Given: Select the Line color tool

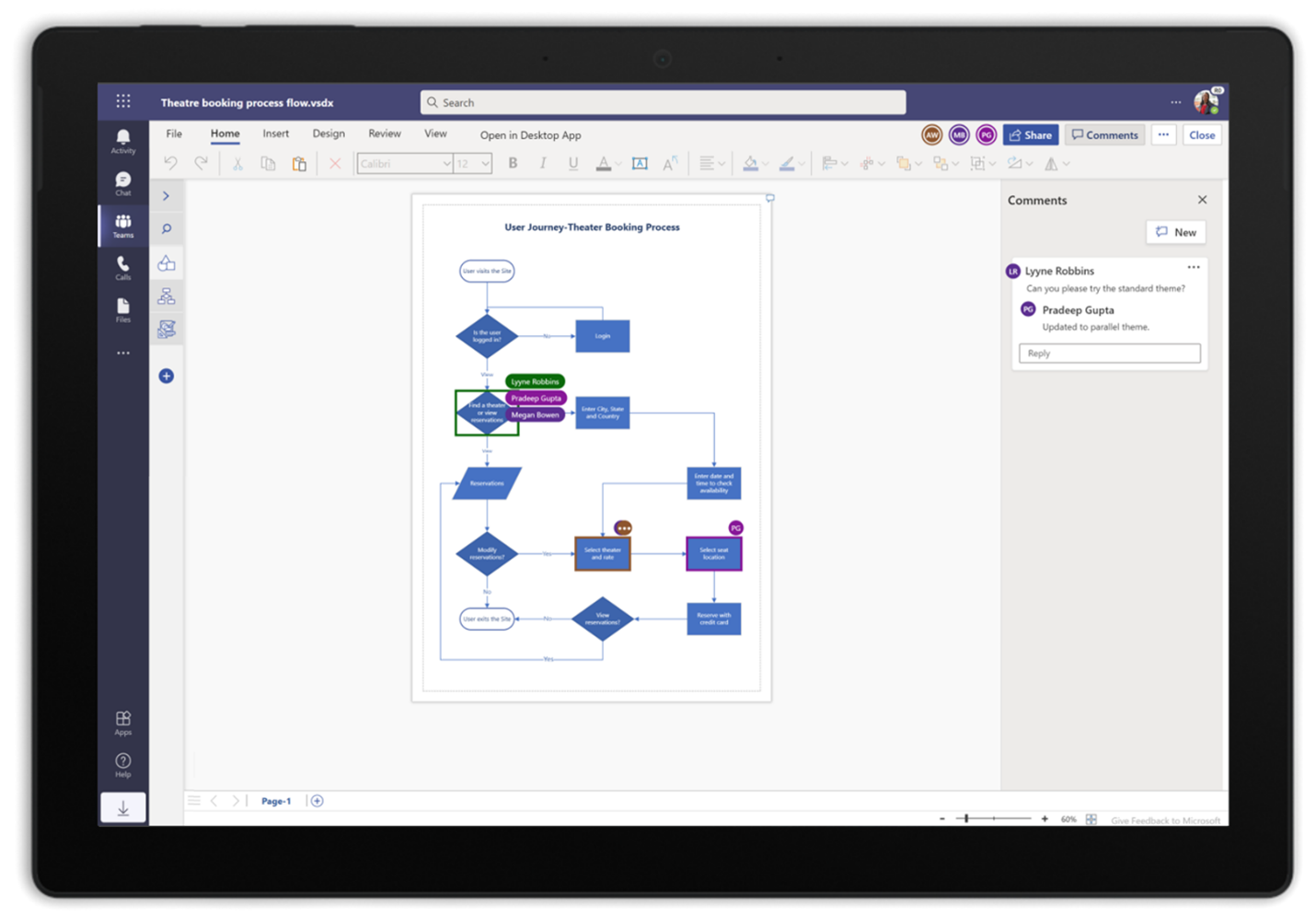Looking at the screenshot, I should click(x=785, y=163).
